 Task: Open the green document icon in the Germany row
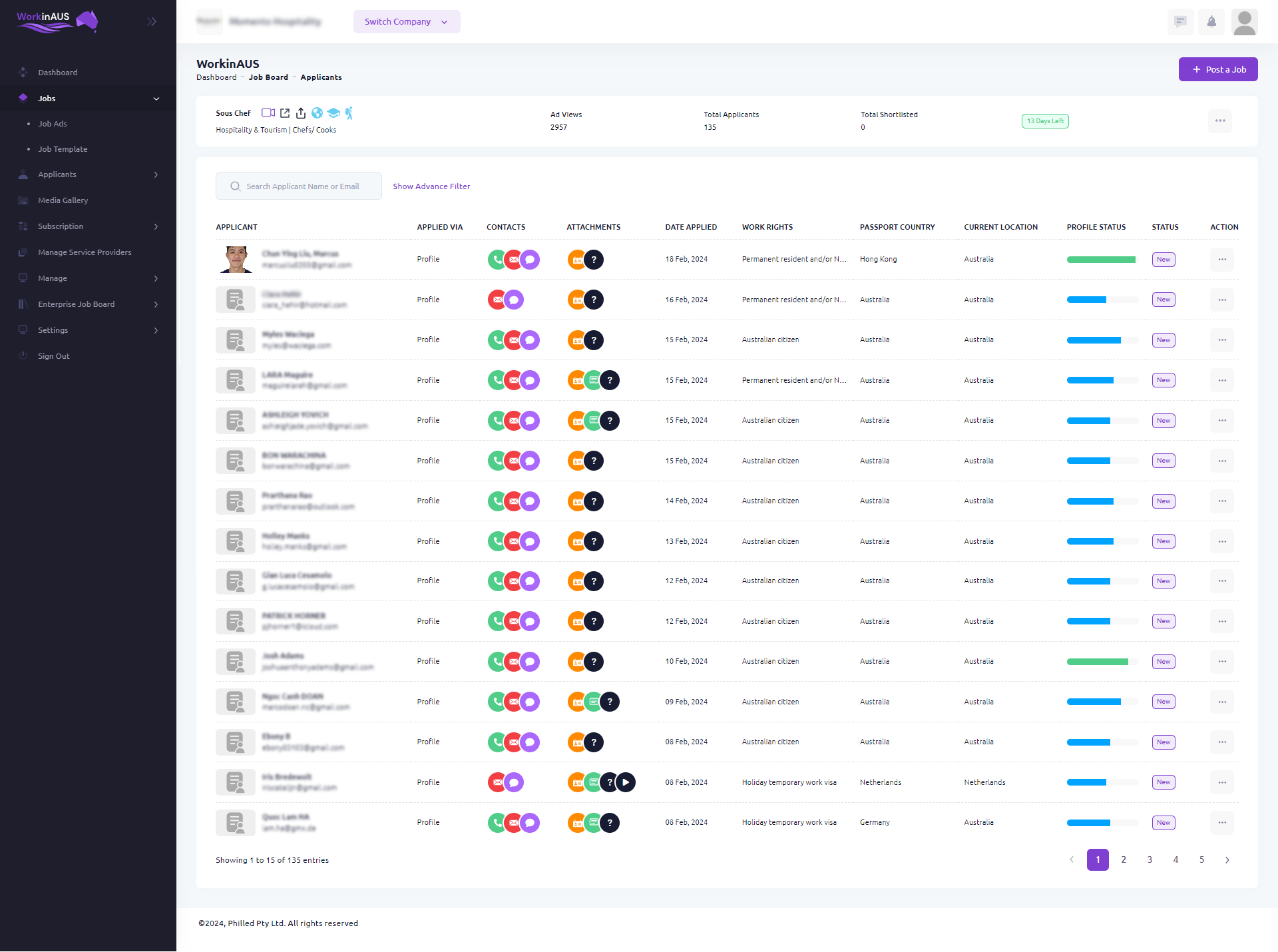(593, 823)
